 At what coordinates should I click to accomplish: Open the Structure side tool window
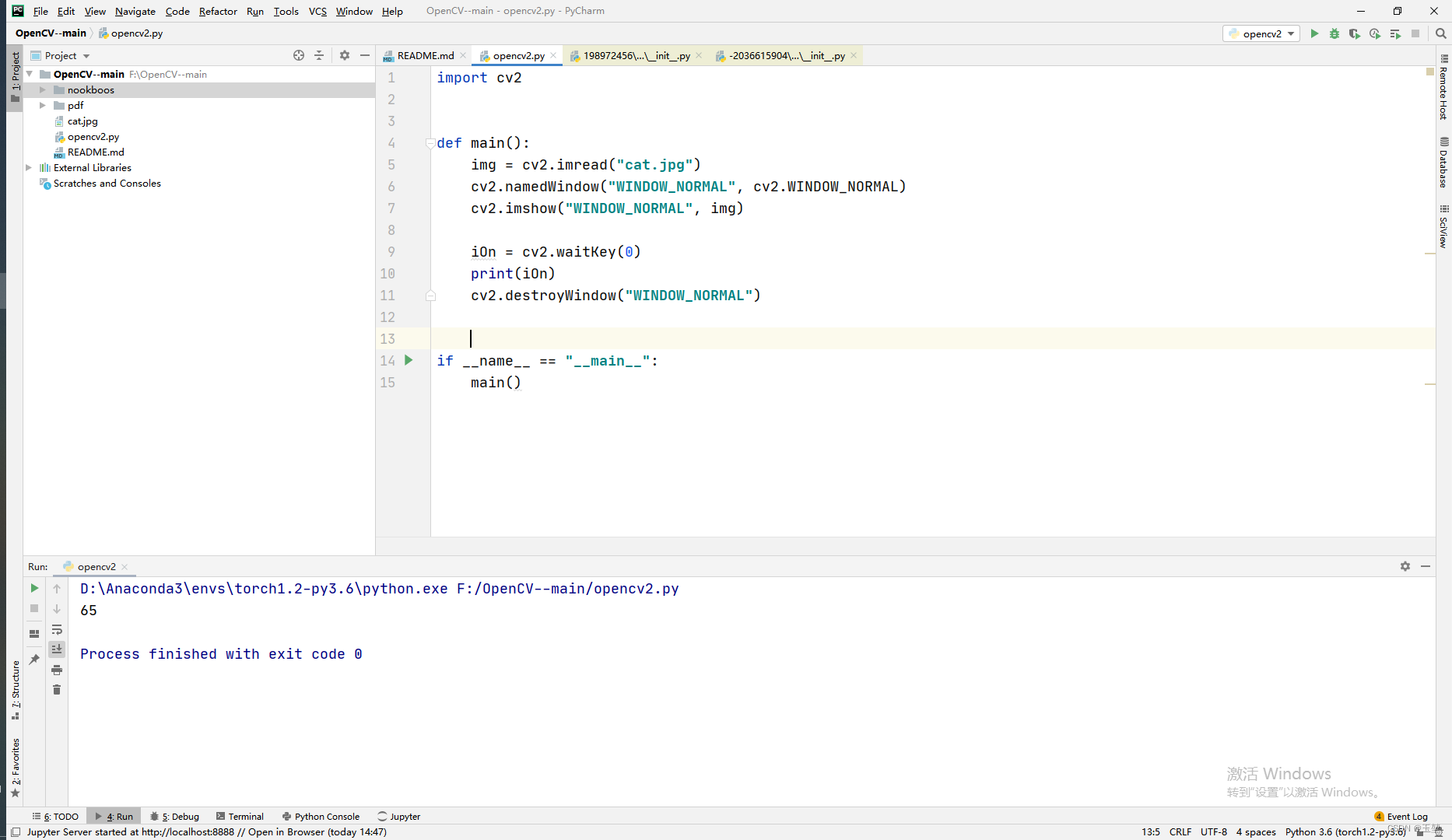(x=15, y=690)
